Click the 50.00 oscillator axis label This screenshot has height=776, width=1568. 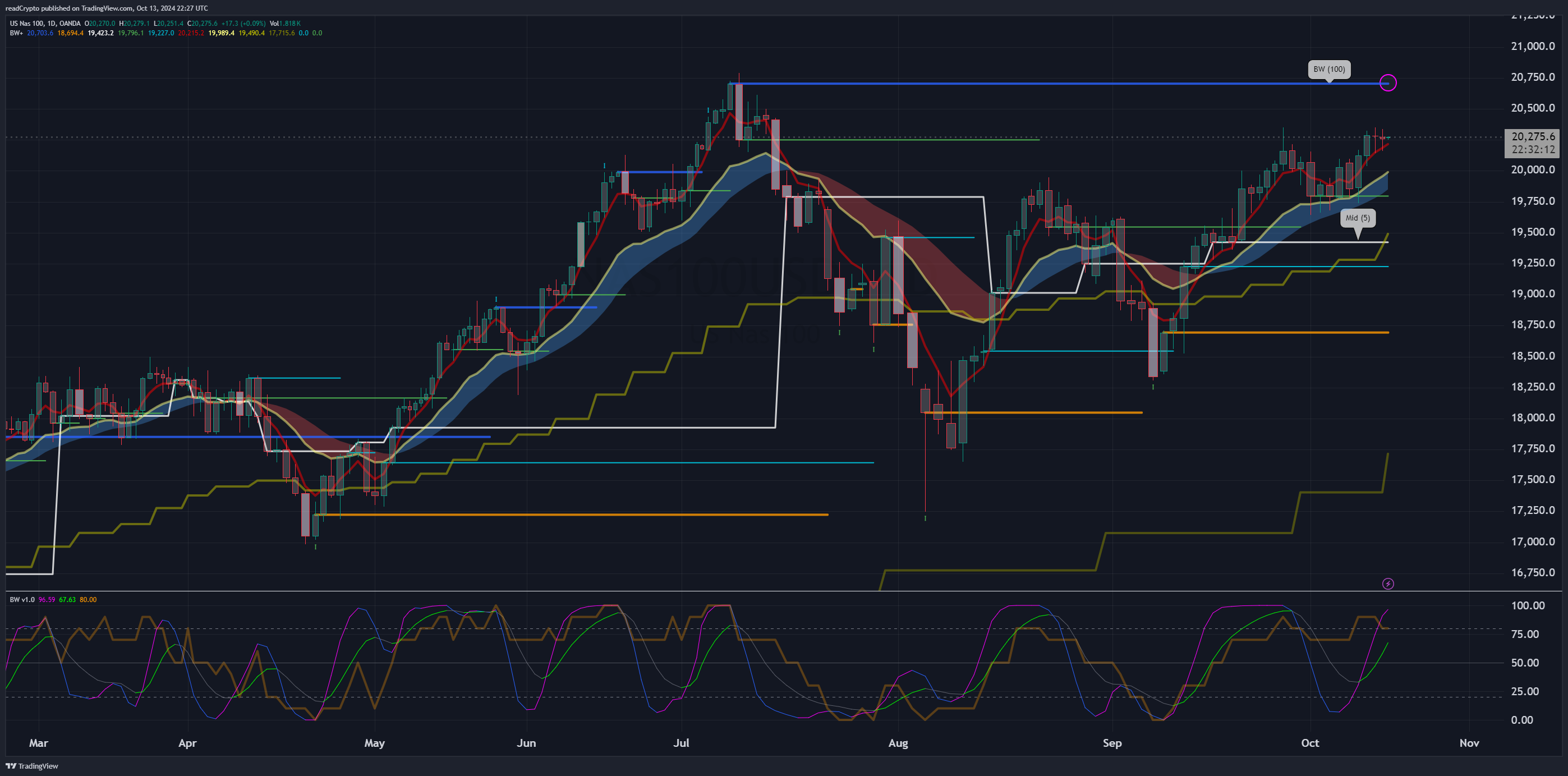(x=1525, y=663)
